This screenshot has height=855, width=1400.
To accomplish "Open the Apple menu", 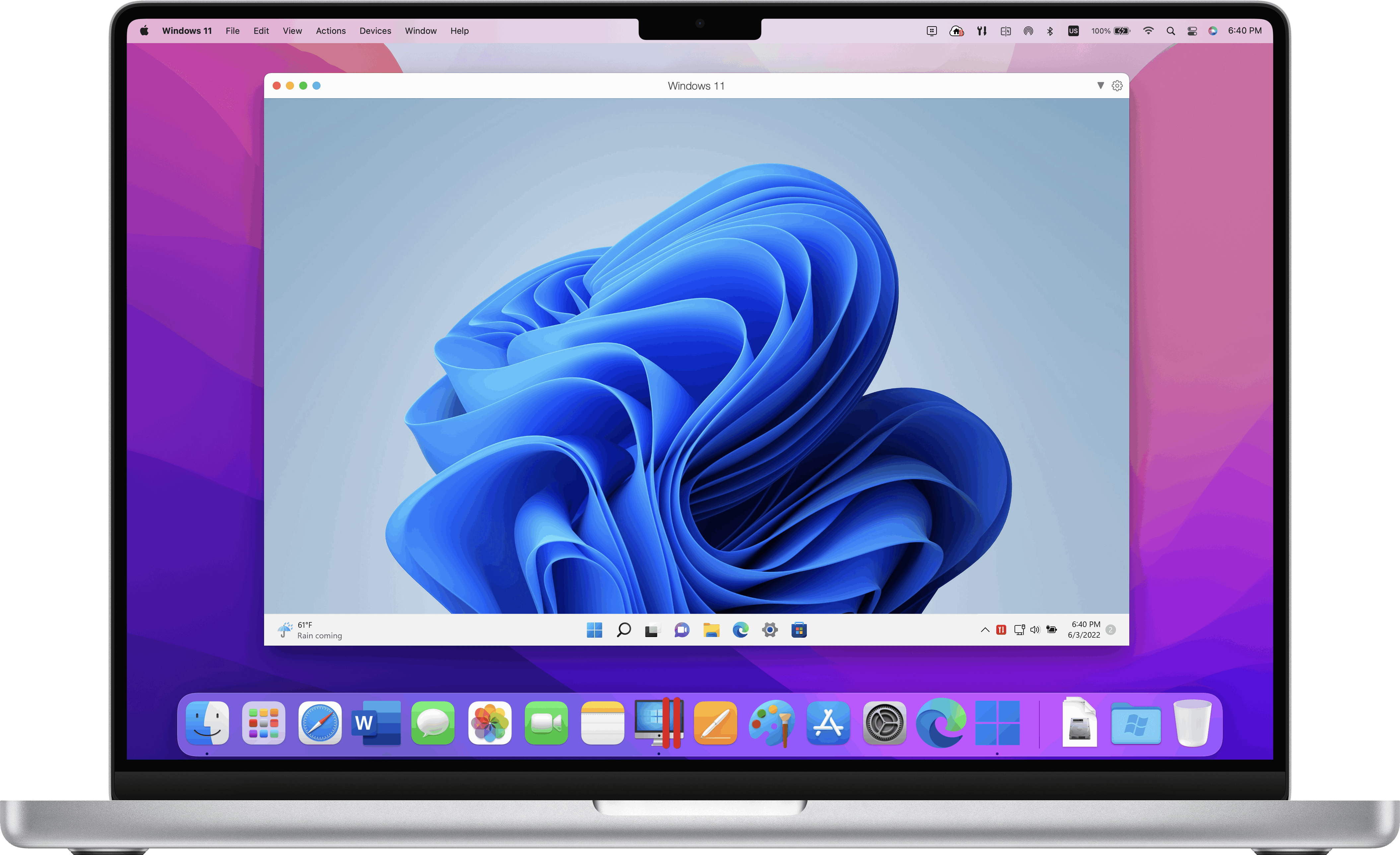I will 144,31.
